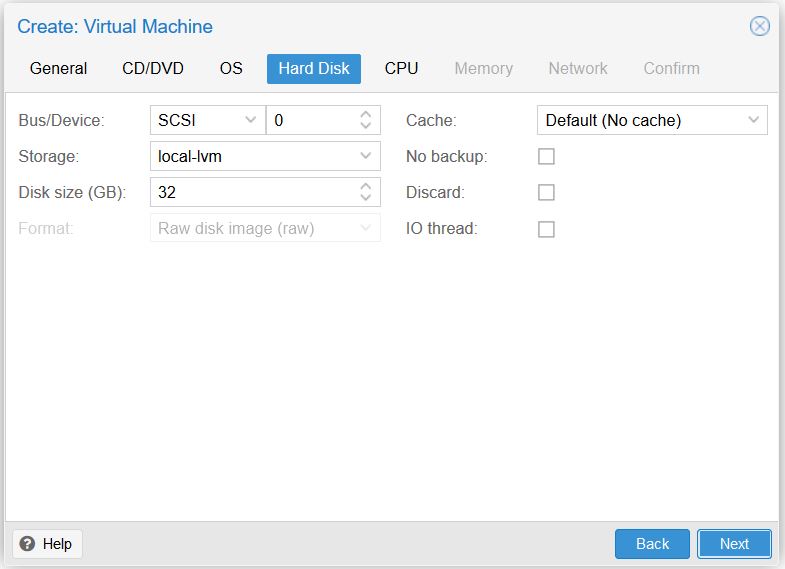The height and width of the screenshot is (569, 785).
Task: Open the OS tab
Action: coord(231,69)
